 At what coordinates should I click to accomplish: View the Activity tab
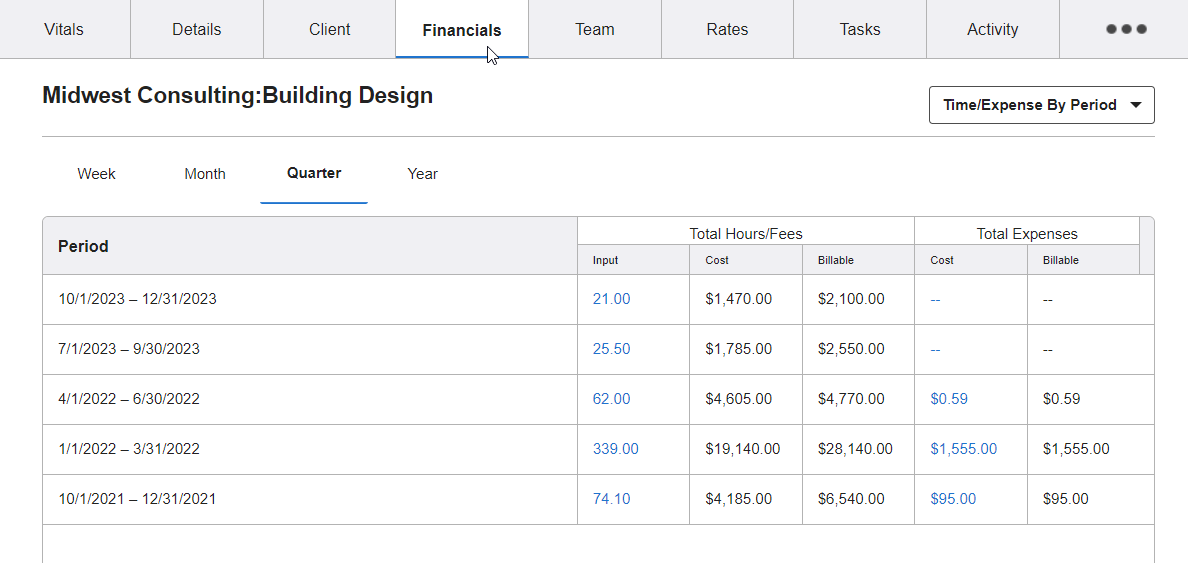(992, 29)
